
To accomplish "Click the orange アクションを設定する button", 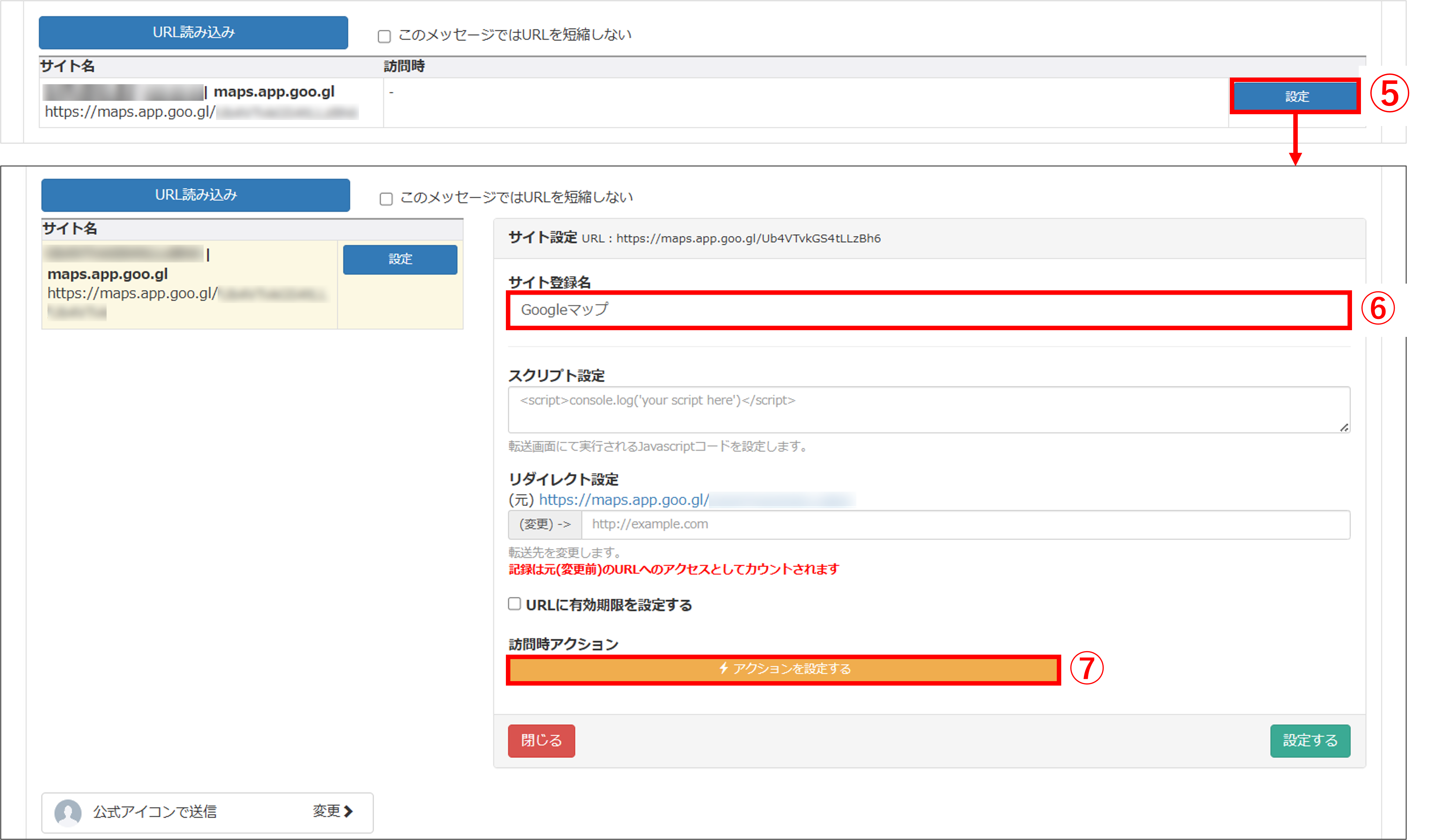I will coord(783,669).
